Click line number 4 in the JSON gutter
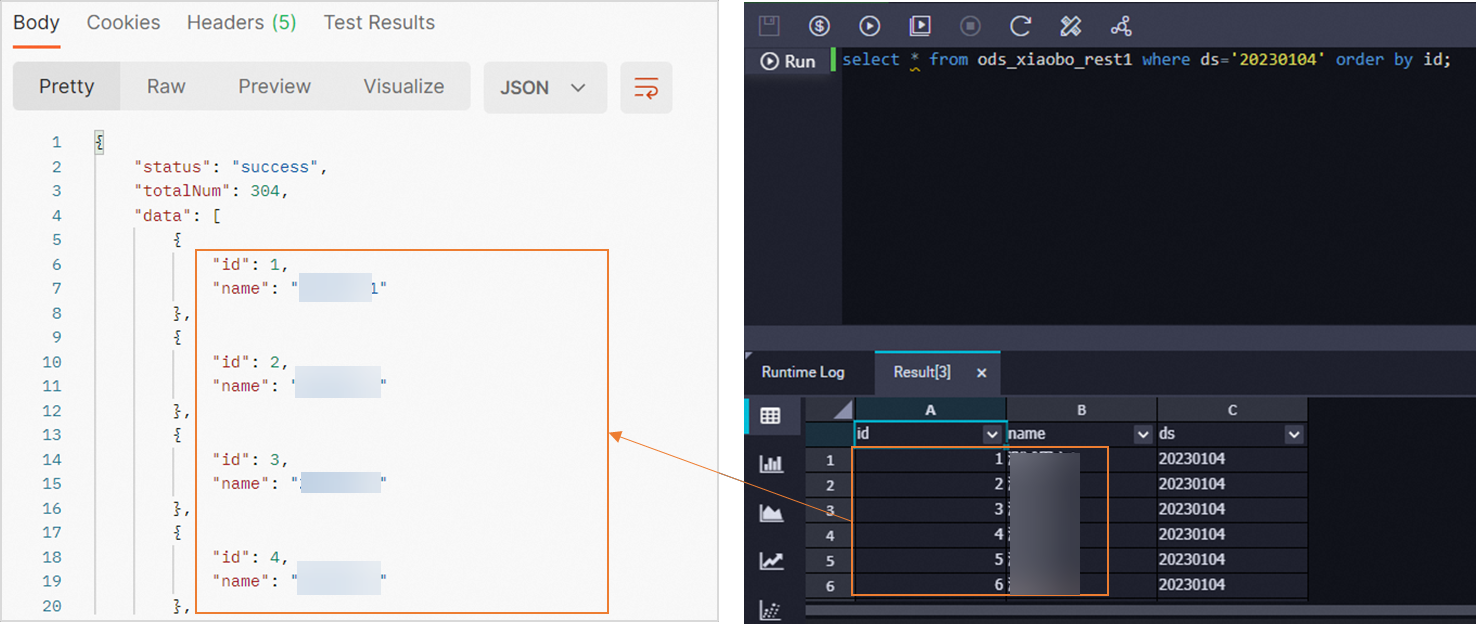Screen dimensions: 1476x624 pos(57,216)
